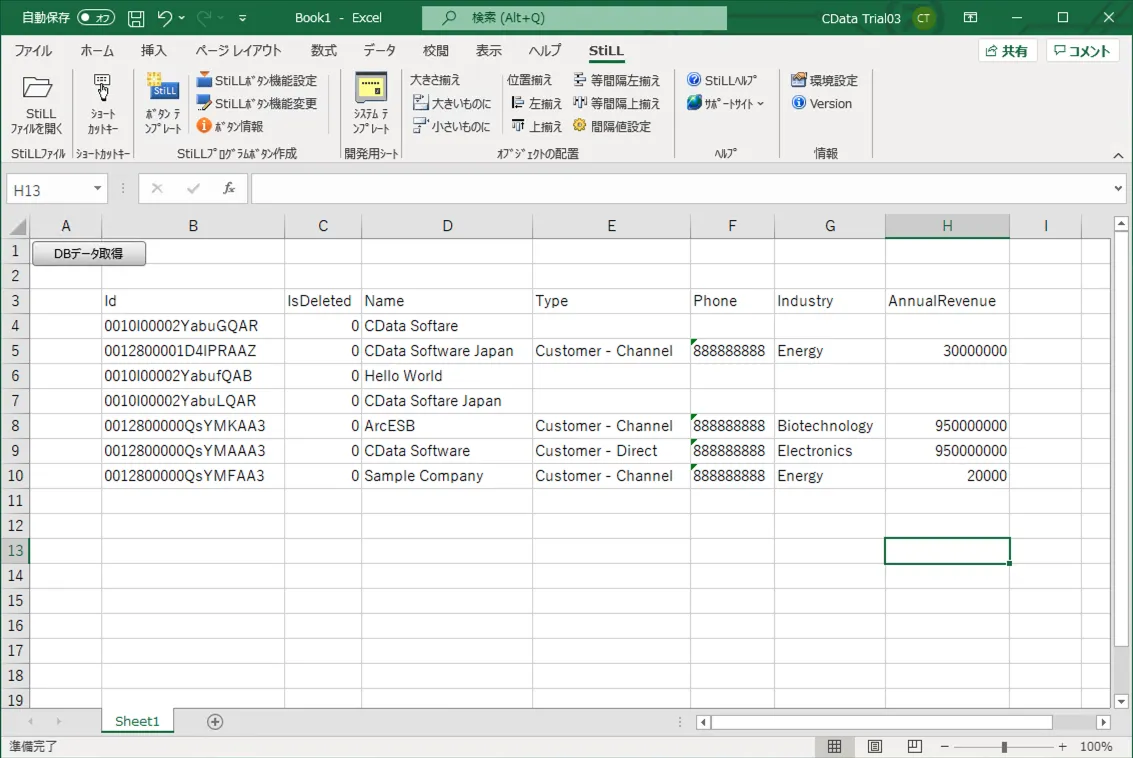Switch to the StiLL ribbon tab
This screenshot has width=1133, height=758.
(604, 50)
